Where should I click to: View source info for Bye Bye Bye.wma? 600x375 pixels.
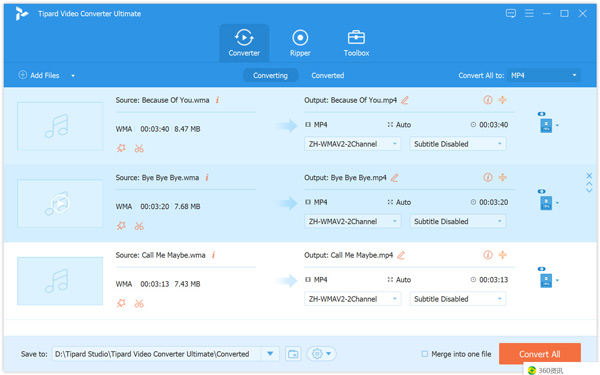click(207, 178)
